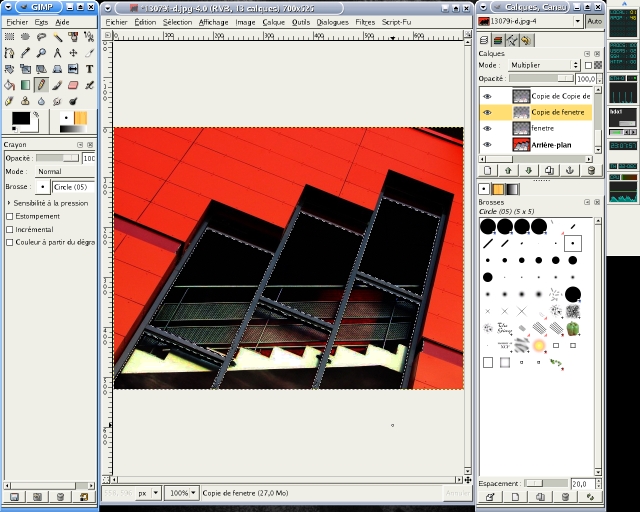Open the Brosses panel tab menu
Viewport: 640px width, 512px height.
(x=587, y=202)
